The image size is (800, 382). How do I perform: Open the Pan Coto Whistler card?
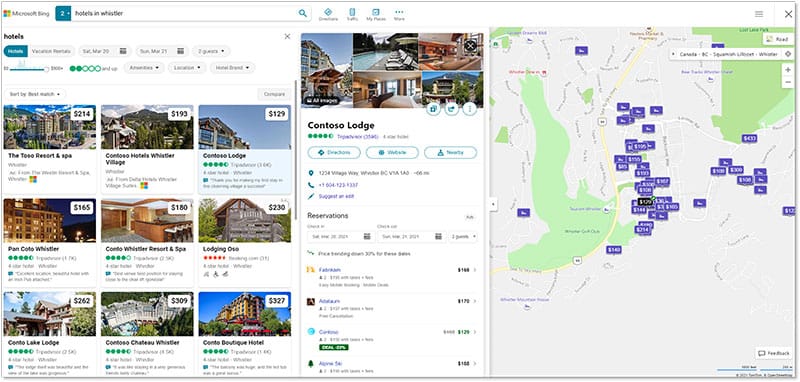click(49, 243)
